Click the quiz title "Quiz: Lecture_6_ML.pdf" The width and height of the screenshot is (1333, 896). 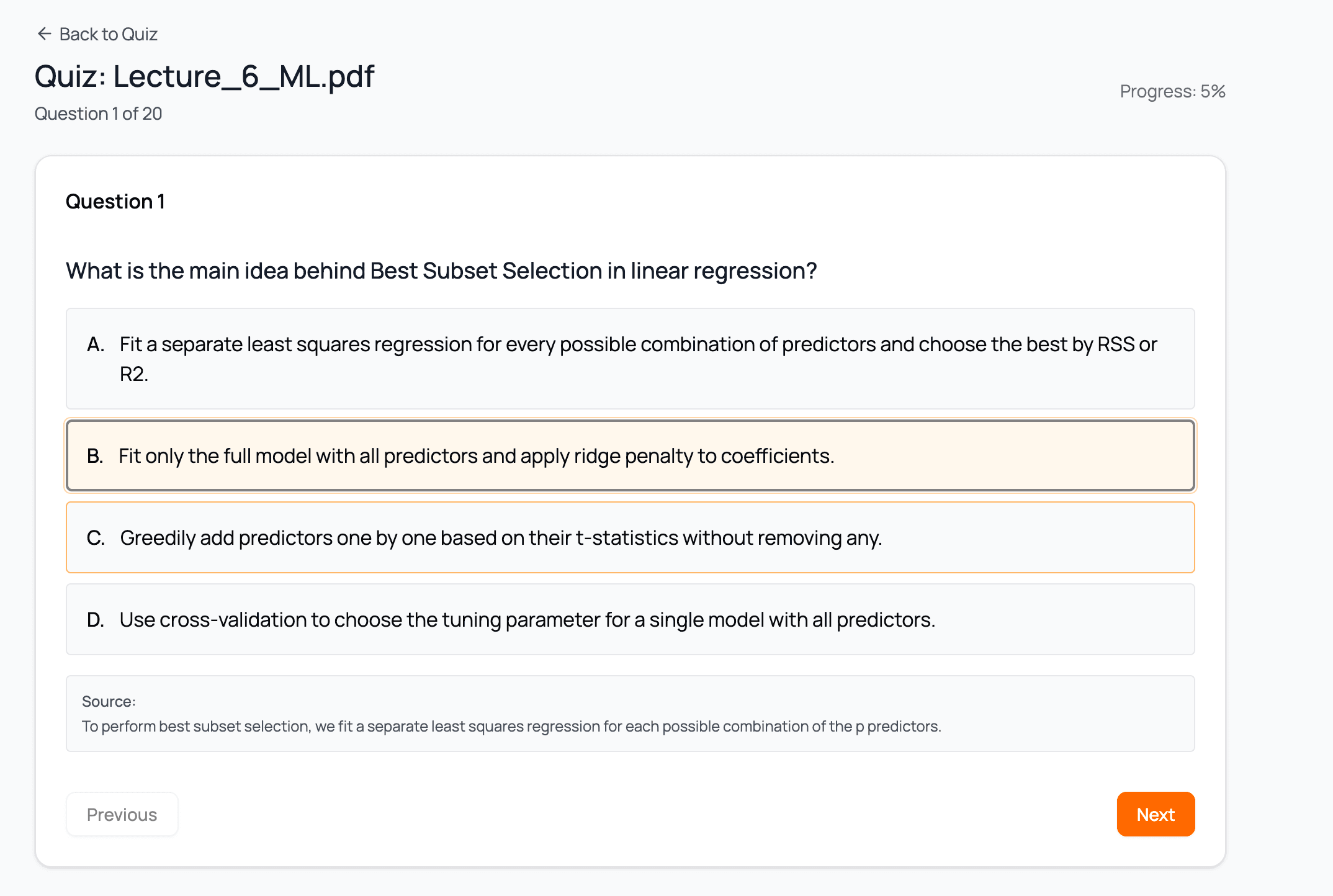205,76
